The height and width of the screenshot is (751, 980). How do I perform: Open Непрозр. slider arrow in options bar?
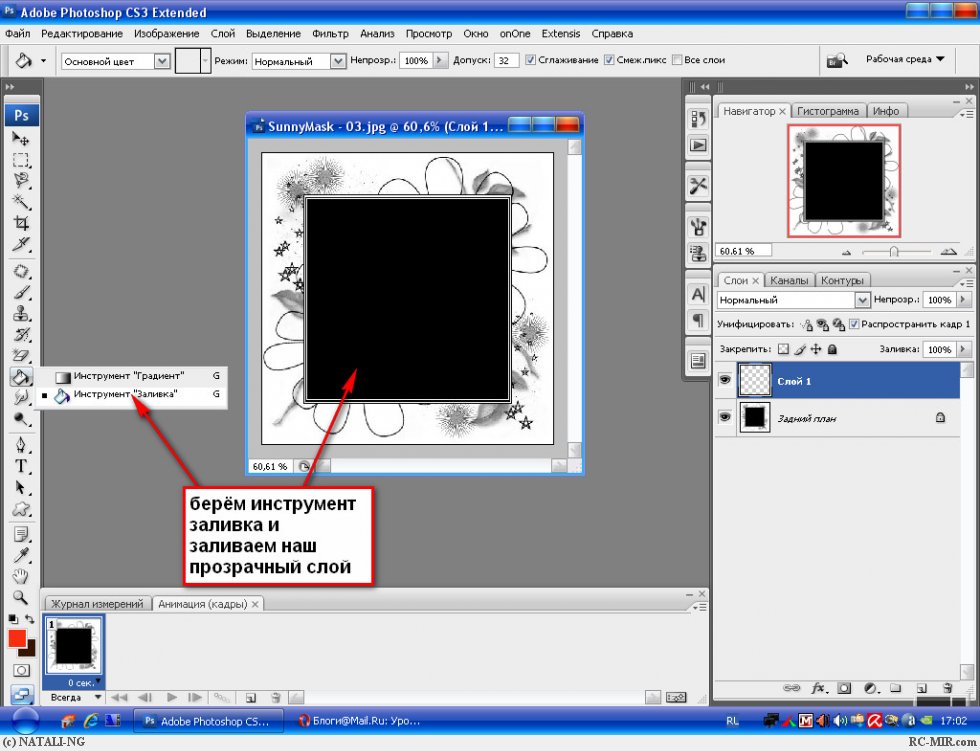click(x=440, y=60)
